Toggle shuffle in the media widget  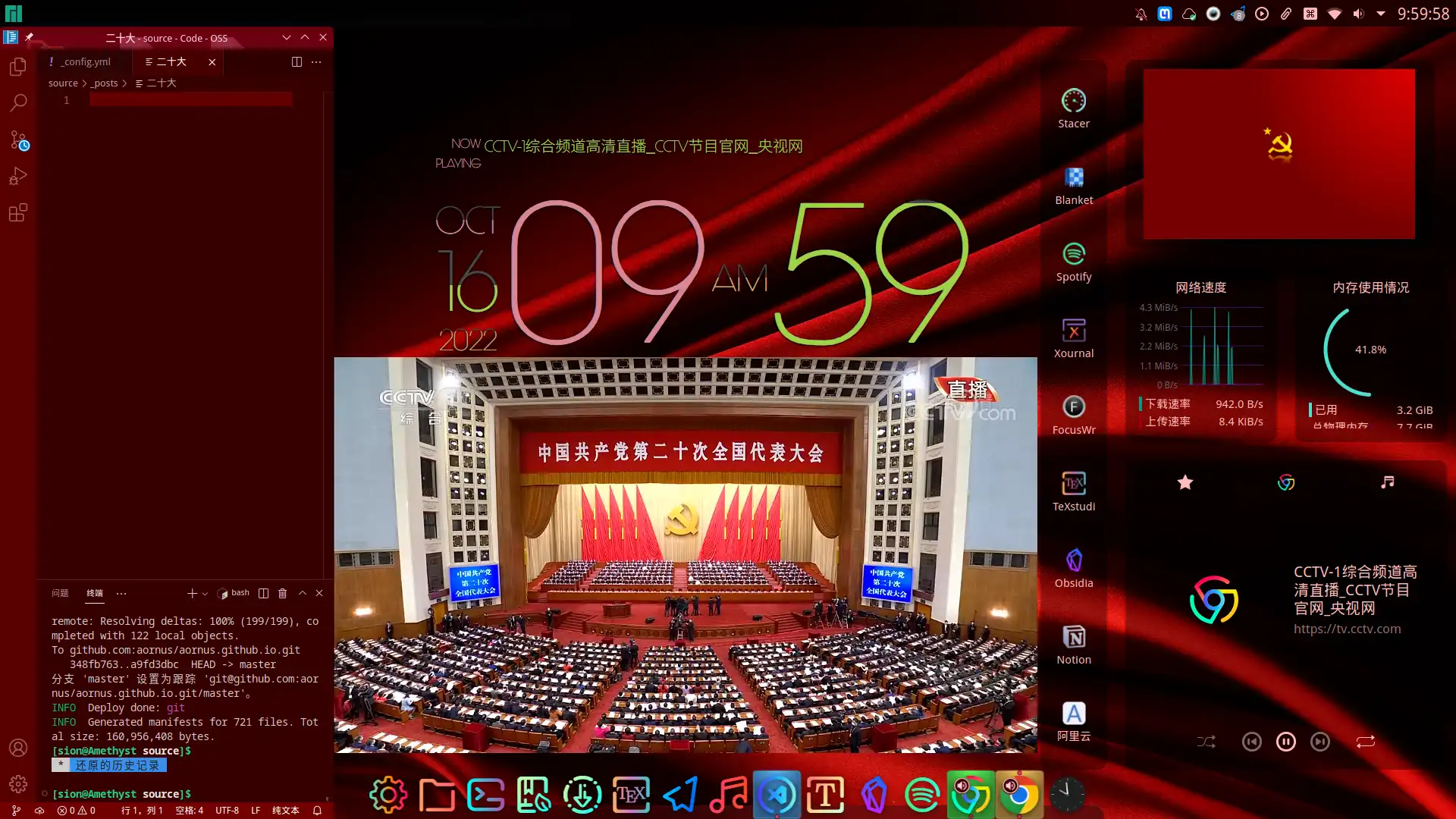[x=1206, y=742]
